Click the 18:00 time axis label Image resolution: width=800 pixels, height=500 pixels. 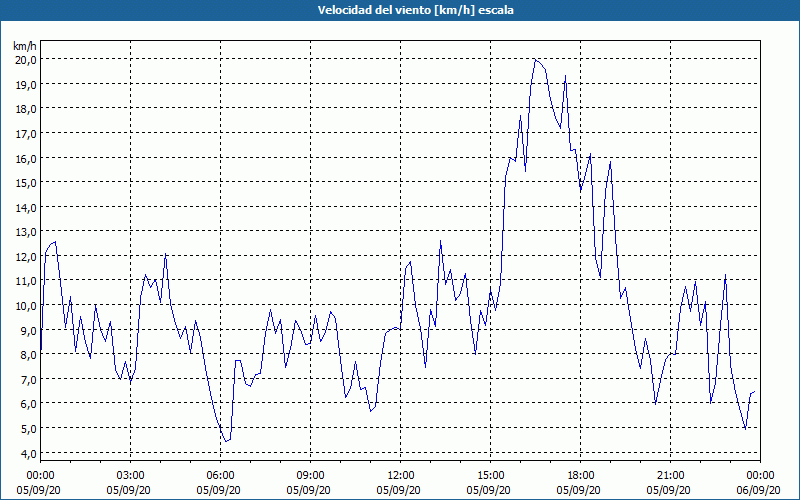[581, 476]
